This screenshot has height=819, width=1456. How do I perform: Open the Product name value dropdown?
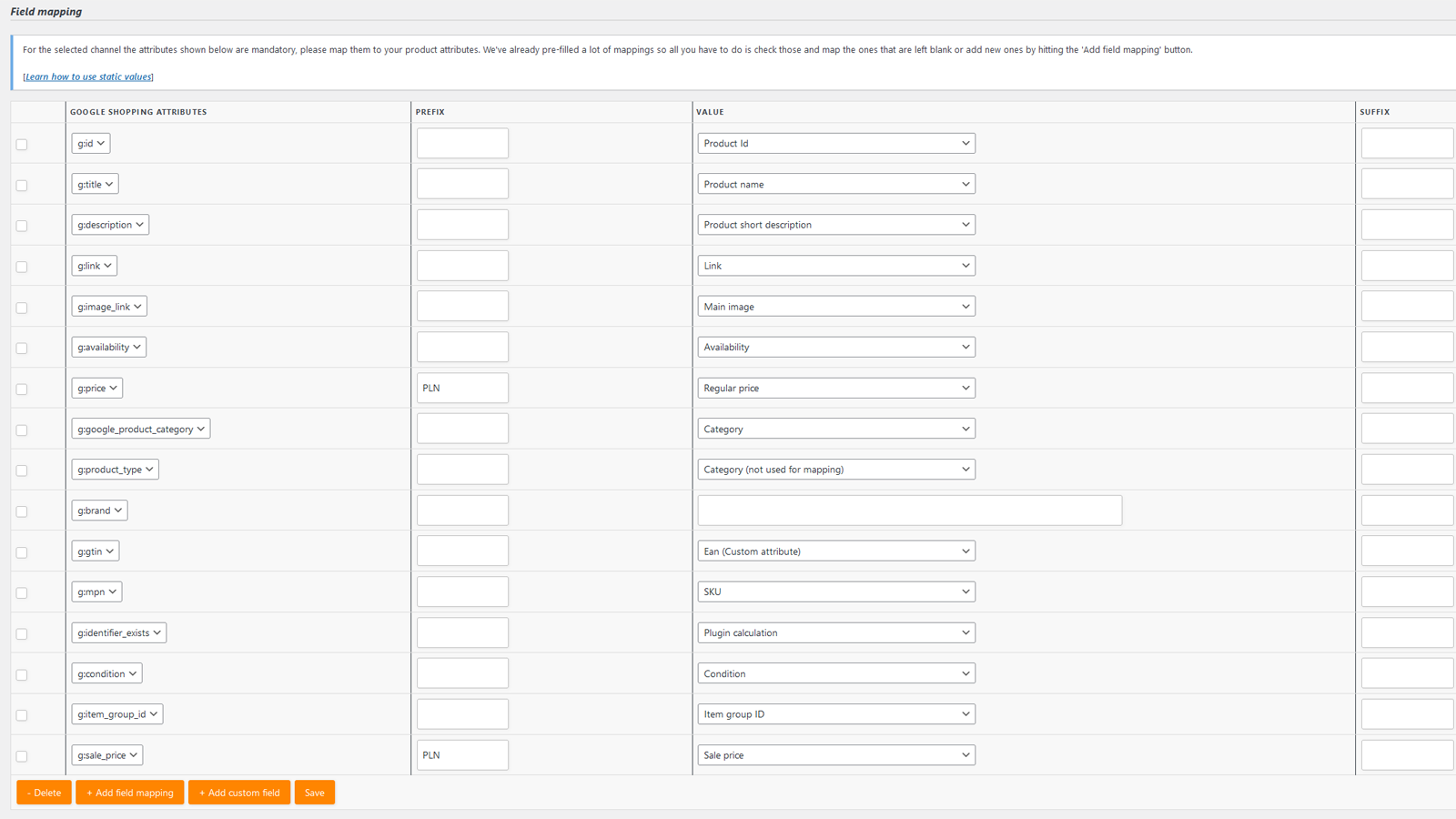[836, 184]
